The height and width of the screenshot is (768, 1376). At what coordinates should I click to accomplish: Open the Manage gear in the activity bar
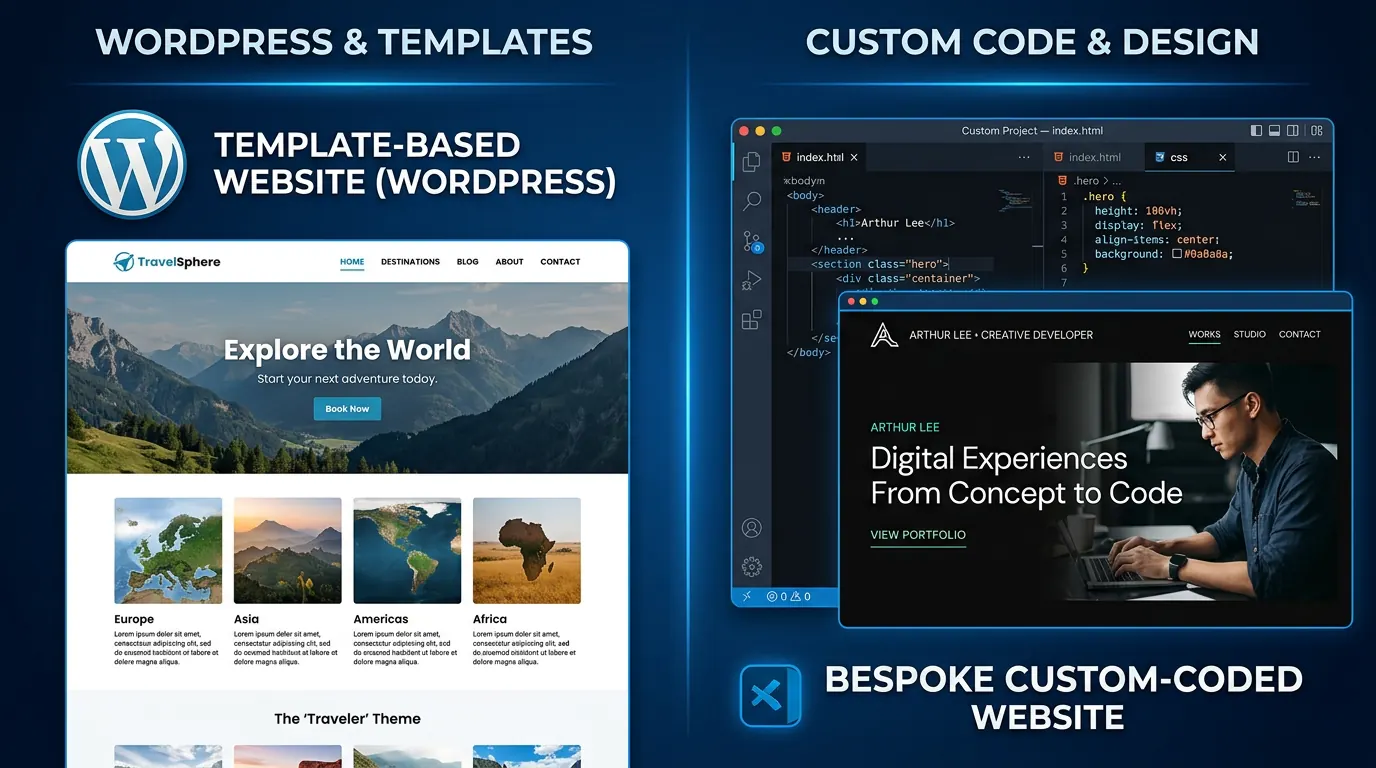point(751,567)
